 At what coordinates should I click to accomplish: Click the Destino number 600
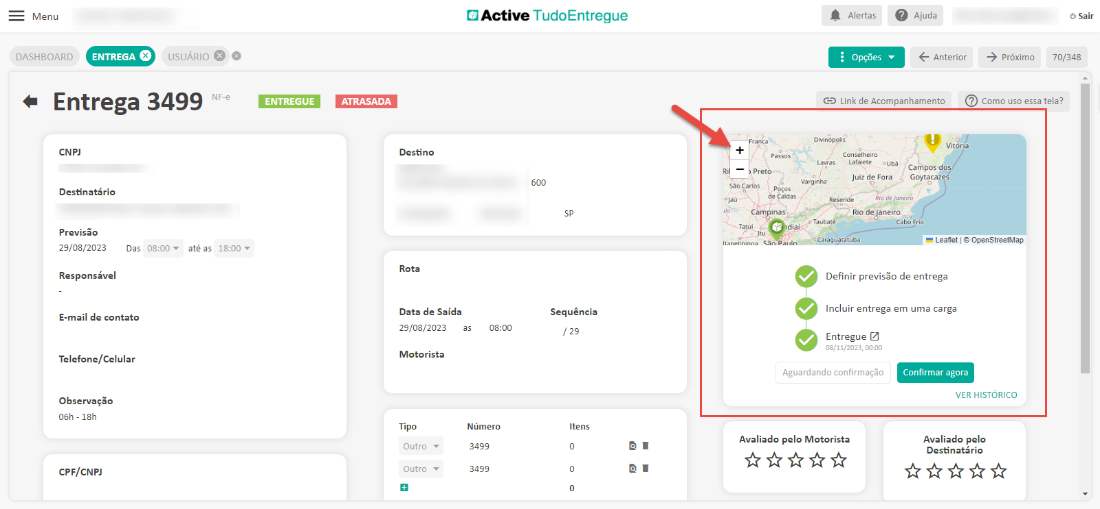[x=538, y=182]
